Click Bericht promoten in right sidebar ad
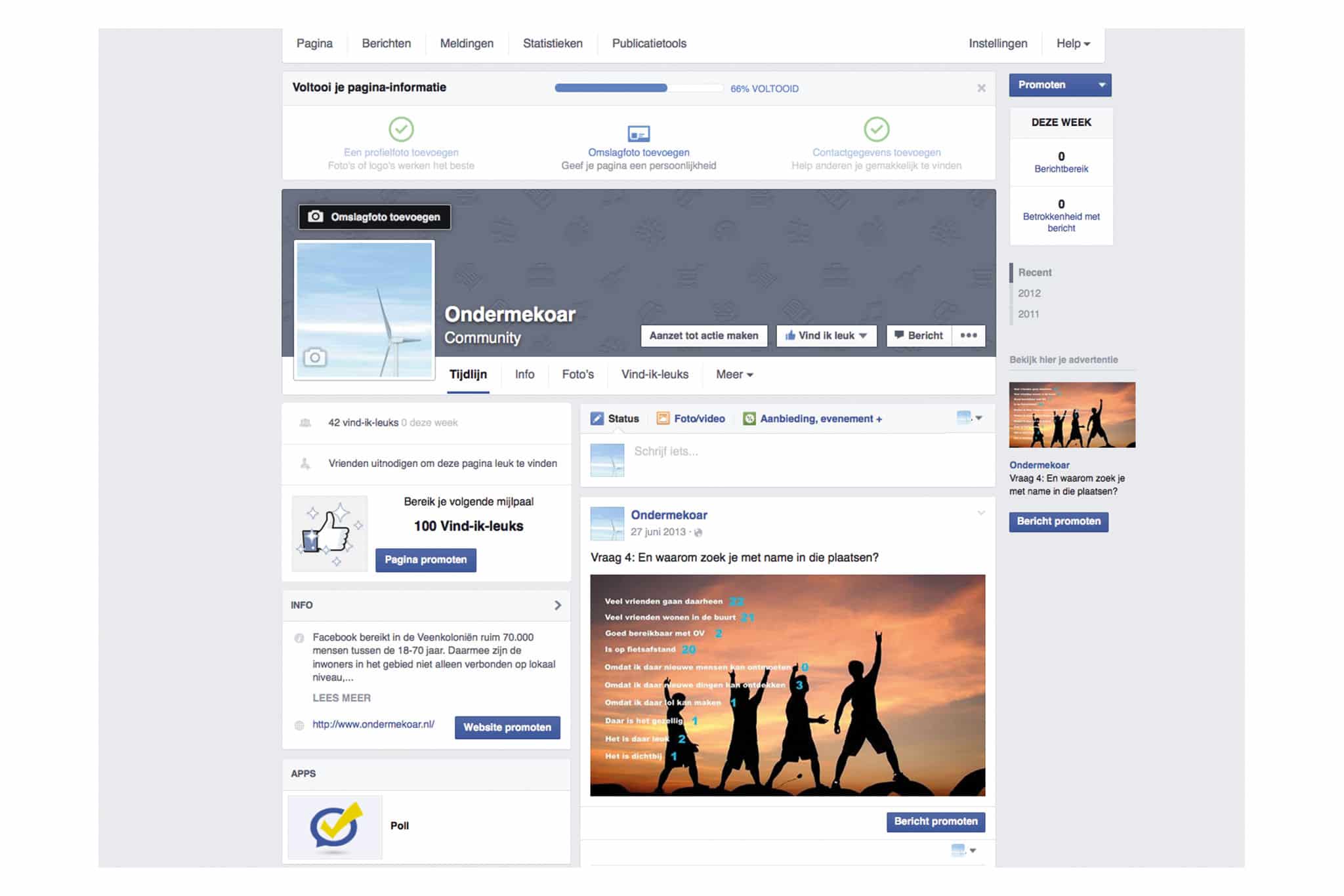Image resolution: width=1344 pixels, height=896 pixels. [x=1059, y=521]
